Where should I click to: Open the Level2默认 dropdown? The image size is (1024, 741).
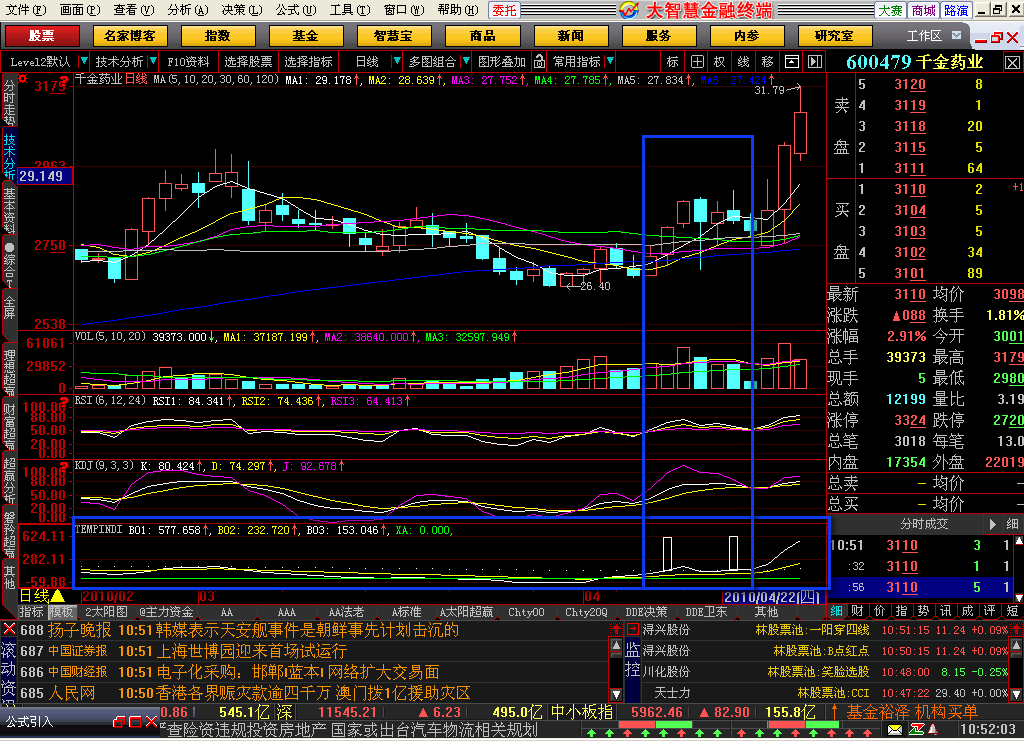coord(82,62)
